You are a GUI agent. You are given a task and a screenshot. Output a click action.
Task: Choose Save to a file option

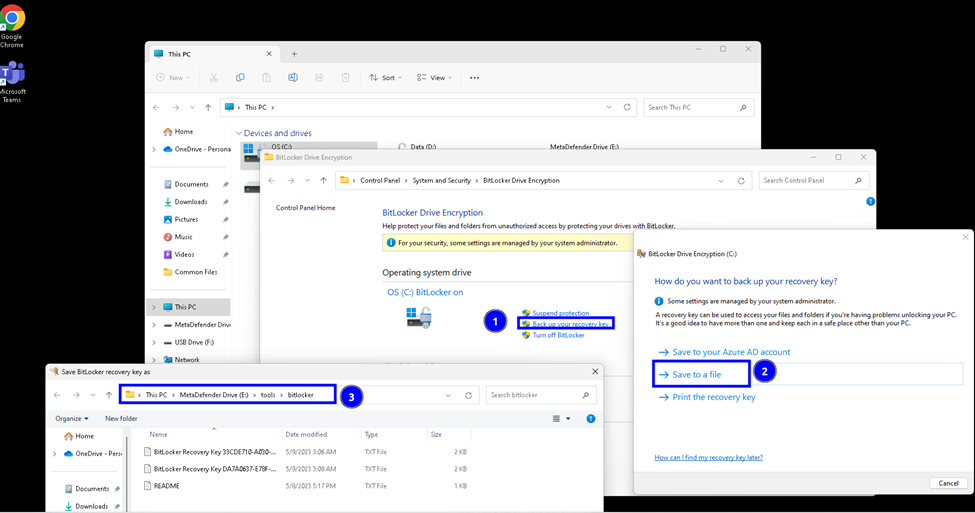click(x=696, y=374)
